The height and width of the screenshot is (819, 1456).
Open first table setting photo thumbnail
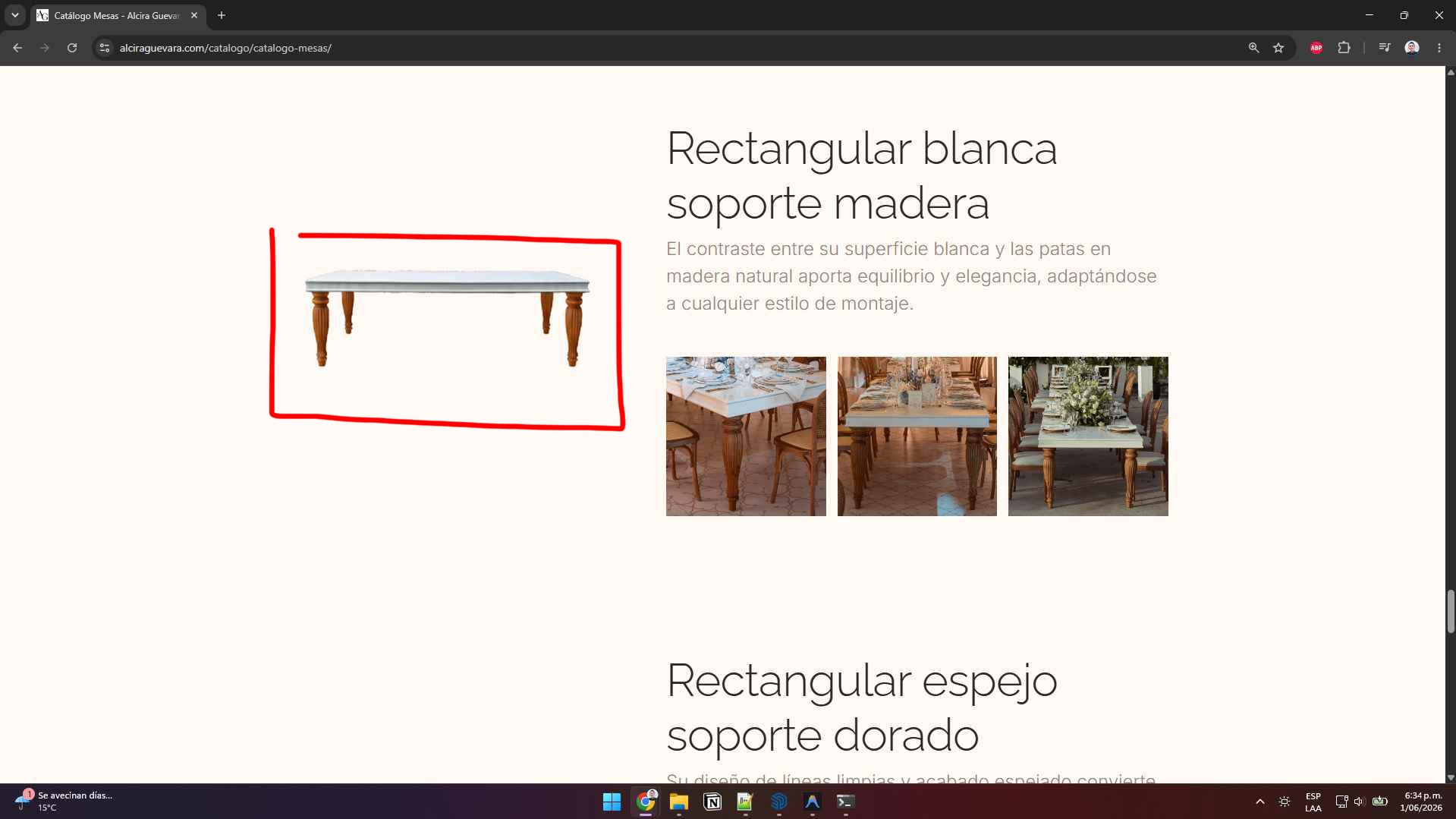click(x=746, y=436)
